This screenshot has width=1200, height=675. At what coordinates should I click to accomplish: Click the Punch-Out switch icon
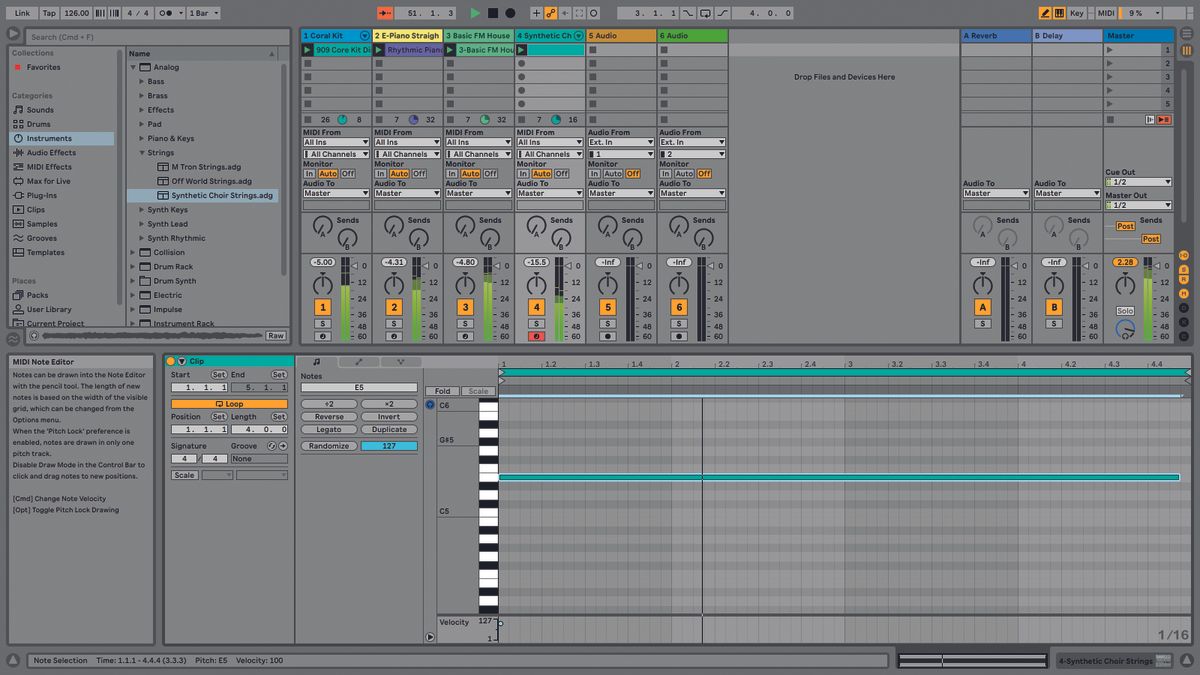click(x=722, y=13)
